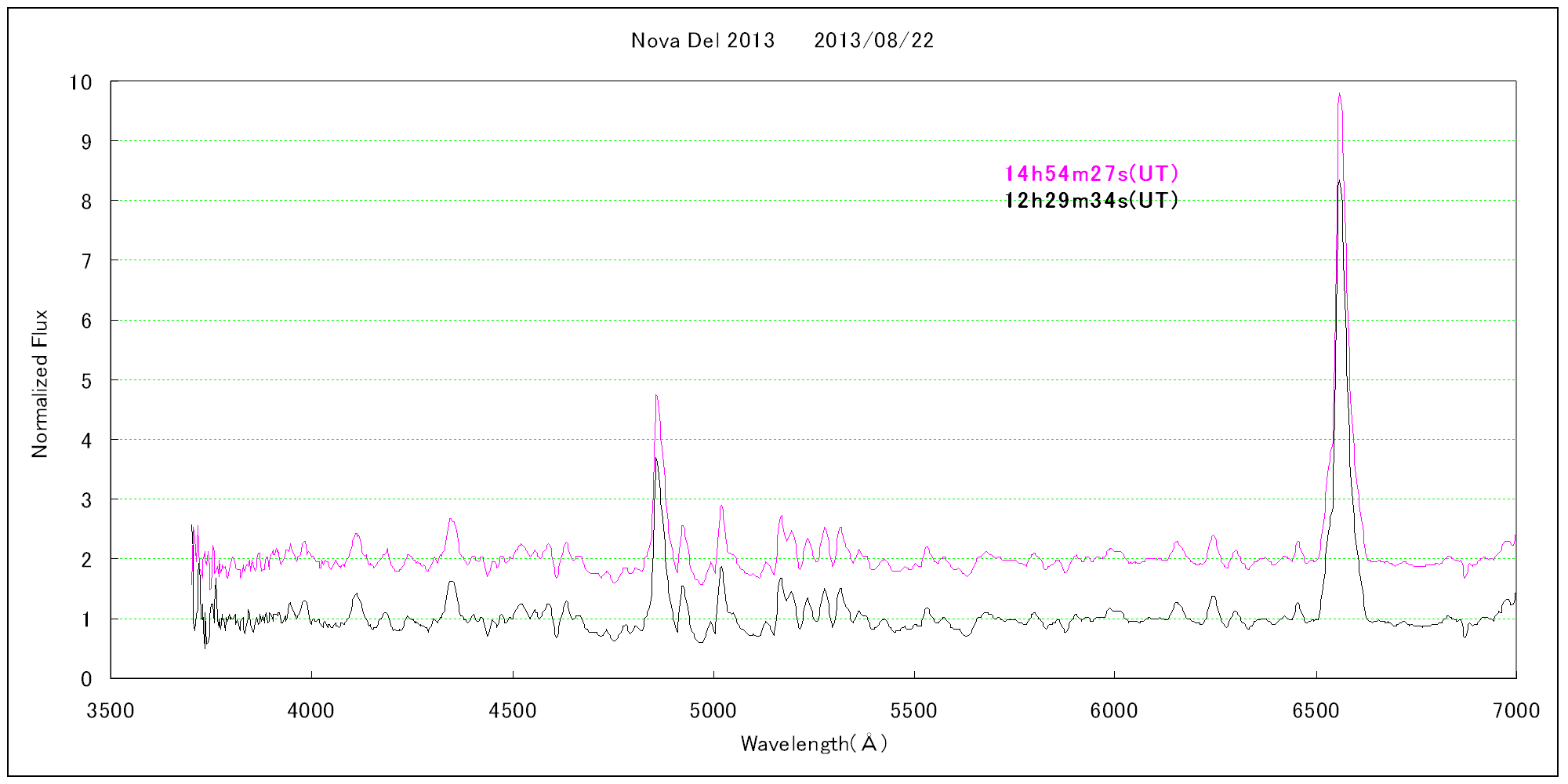
Task: Click the 5000 wavelength tick label
Action: click(x=713, y=711)
